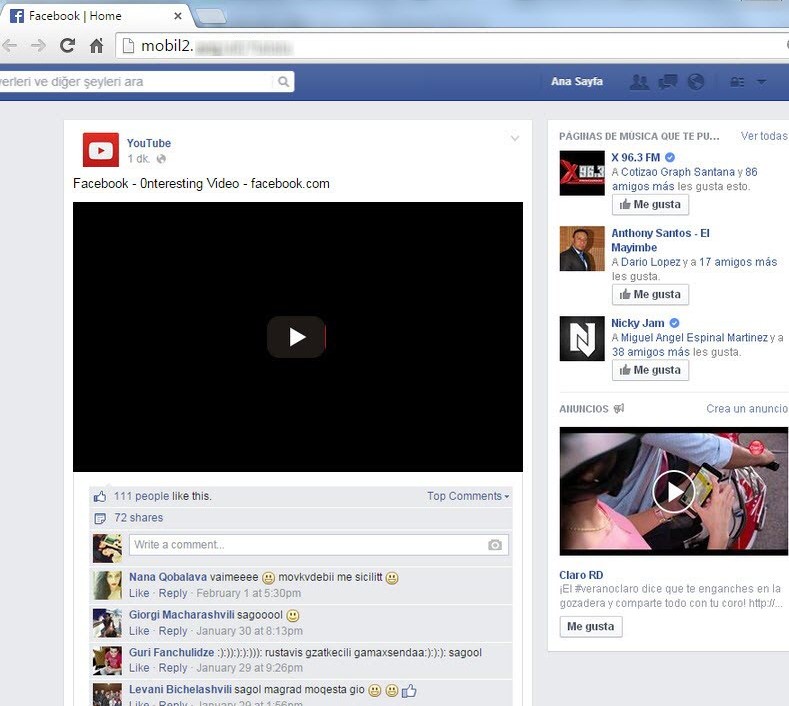Click the camera icon in comment box
Viewport: 789px width, 706px height.
pos(494,545)
